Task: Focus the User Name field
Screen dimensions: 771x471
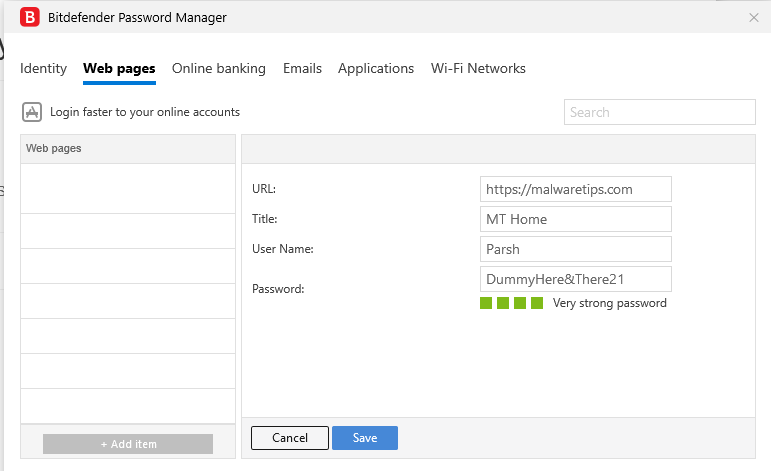Action: (x=575, y=249)
